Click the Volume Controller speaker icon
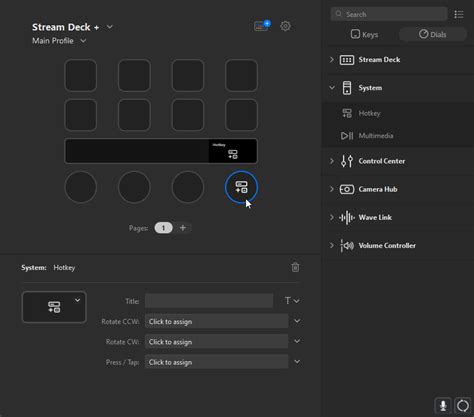The height and width of the screenshot is (417, 474). click(x=347, y=246)
